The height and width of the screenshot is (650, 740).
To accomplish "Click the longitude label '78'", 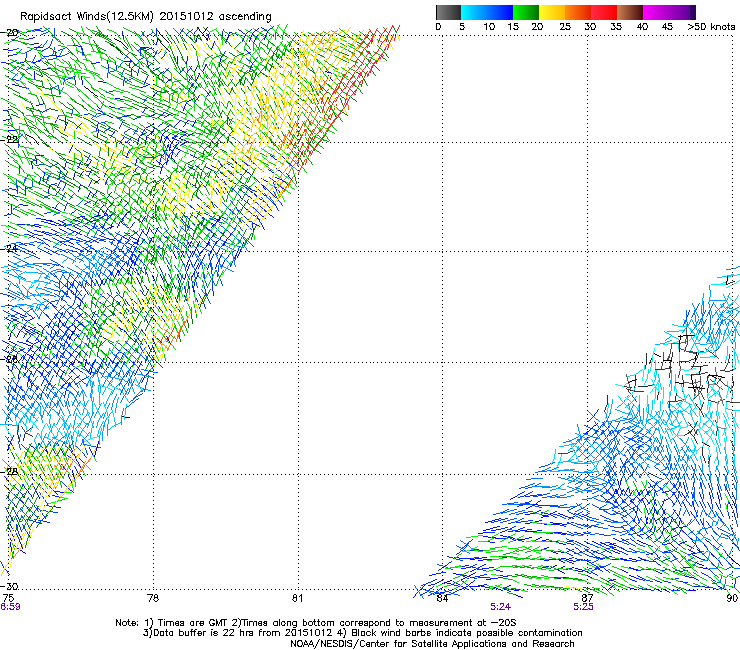I will click(x=153, y=598).
